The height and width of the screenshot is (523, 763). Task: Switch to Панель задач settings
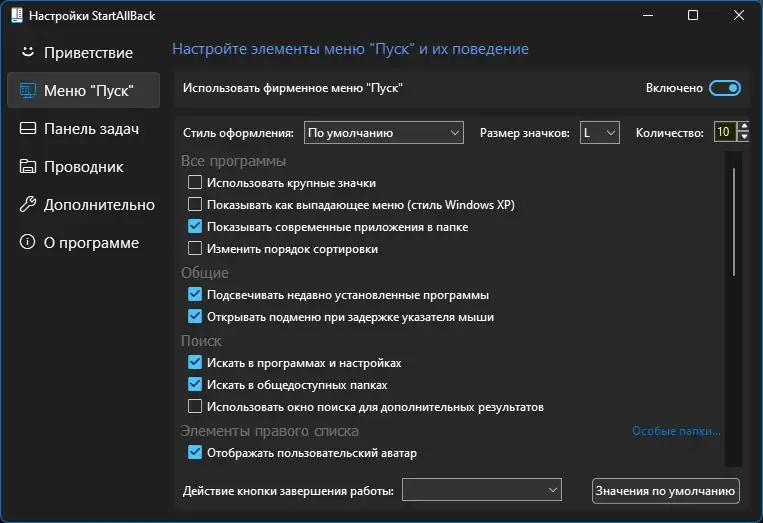tap(83, 128)
